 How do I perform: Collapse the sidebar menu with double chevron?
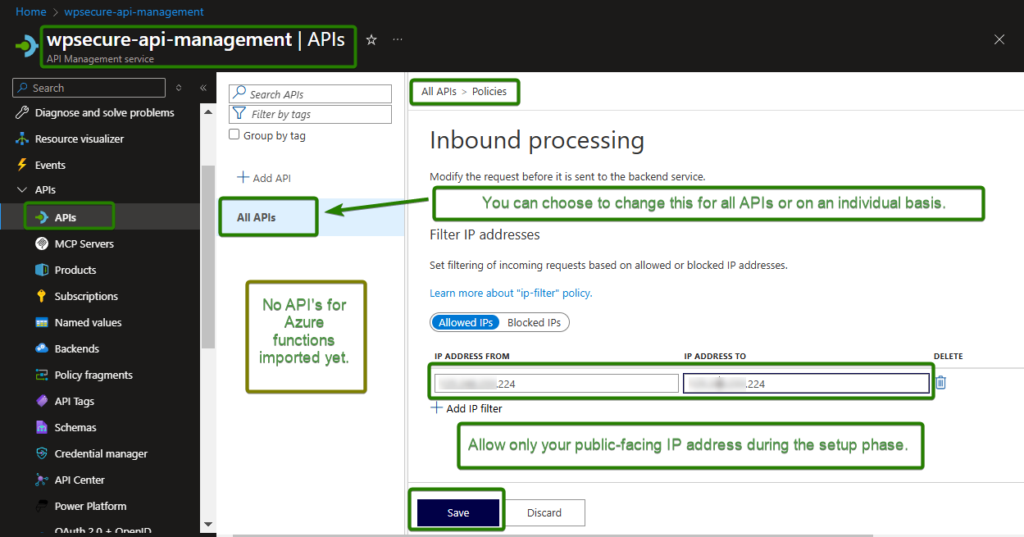pos(203,88)
